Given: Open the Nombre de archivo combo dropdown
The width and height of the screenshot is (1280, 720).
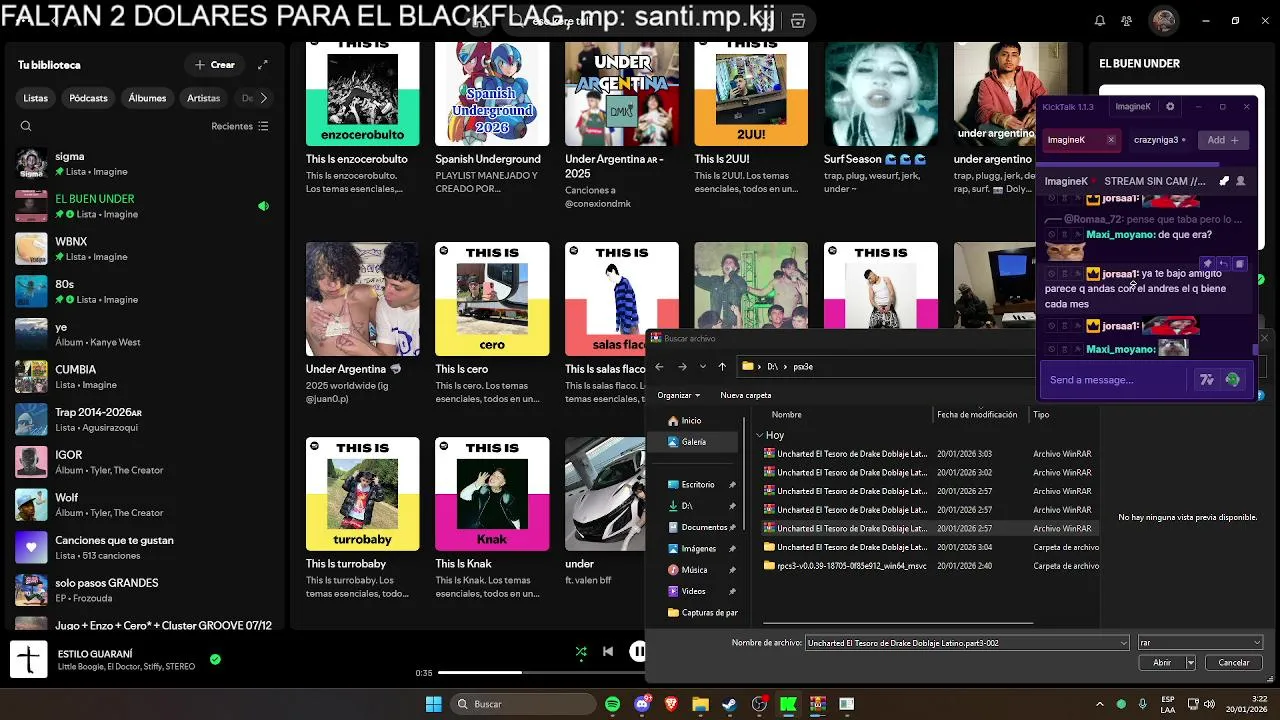Looking at the screenshot, I should pos(1124,643).
